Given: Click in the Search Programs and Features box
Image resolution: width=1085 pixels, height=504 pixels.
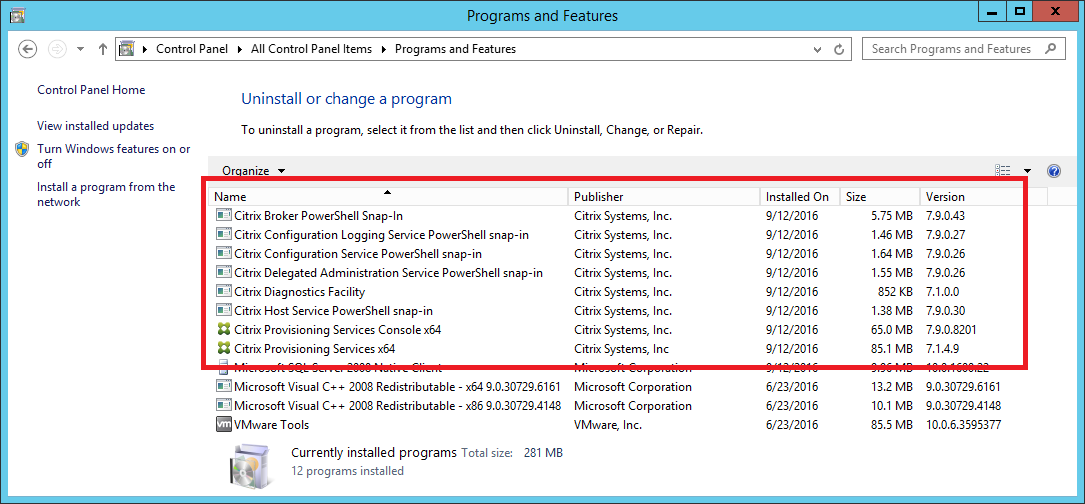Looking at the screenshot, I should [x=950, y=49].
